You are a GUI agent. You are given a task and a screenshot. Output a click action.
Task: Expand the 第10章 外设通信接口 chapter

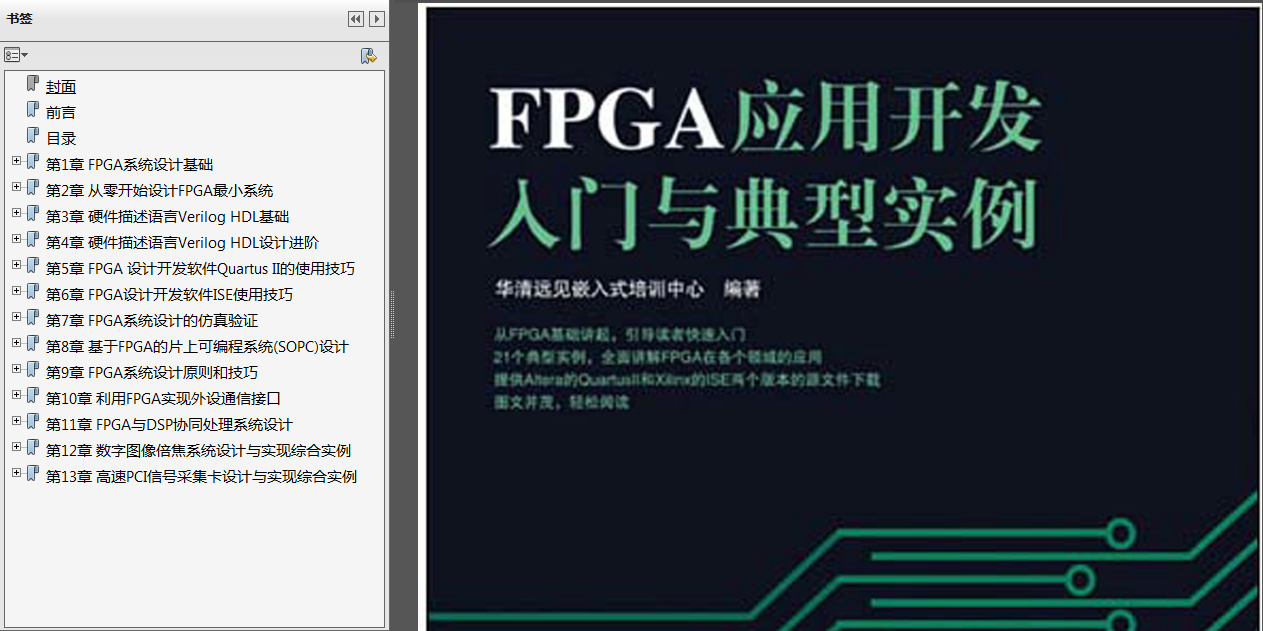coord(16,394)
